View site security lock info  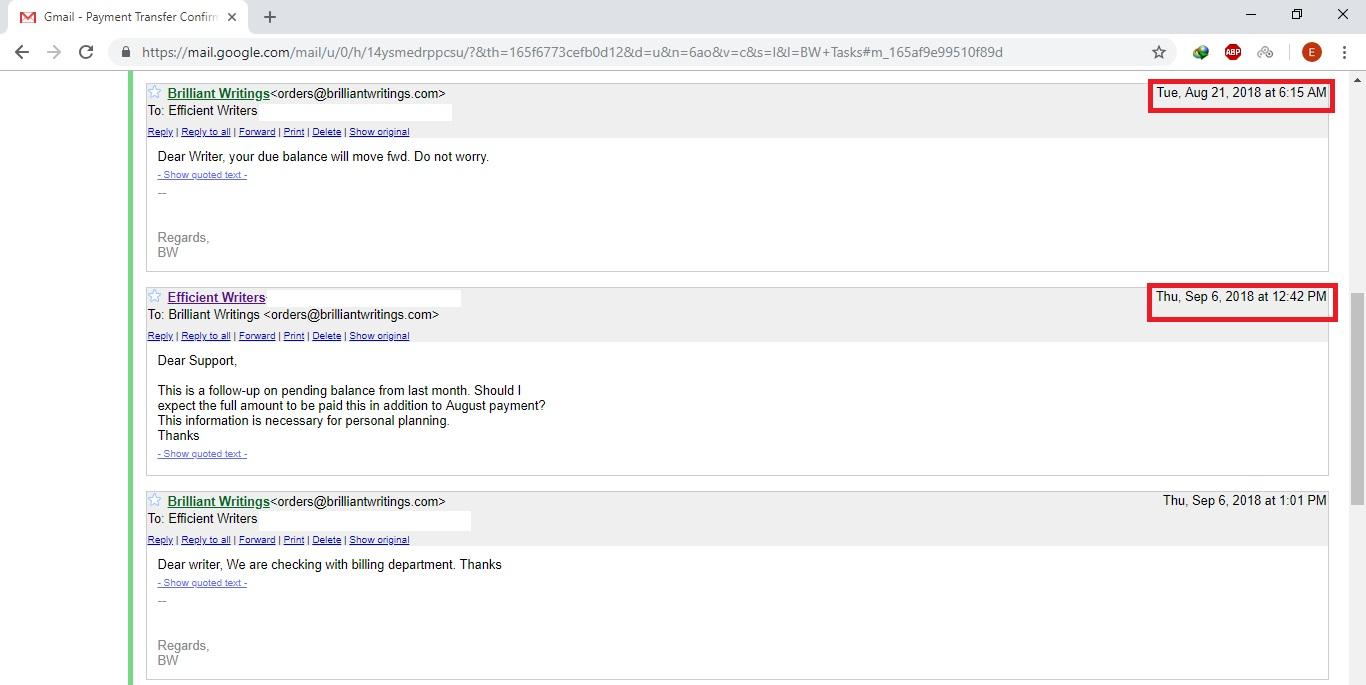point(125,52)
